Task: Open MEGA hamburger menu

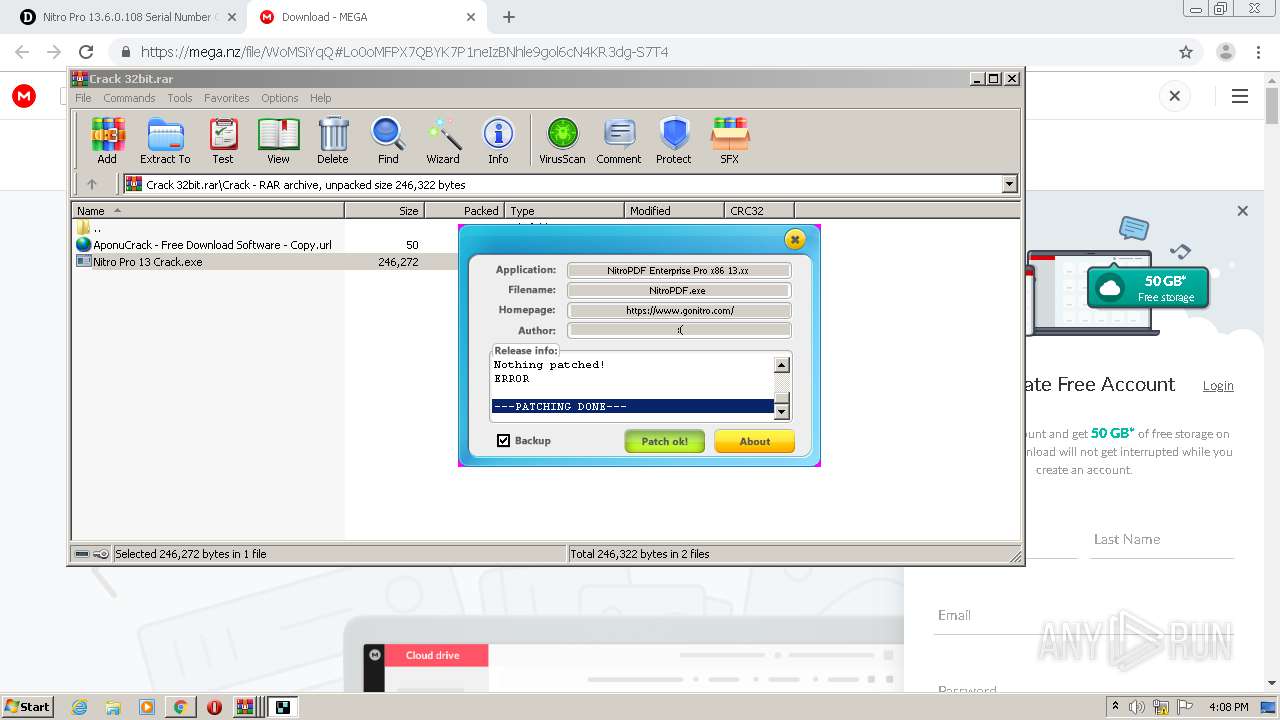Action: point(1240,96)
